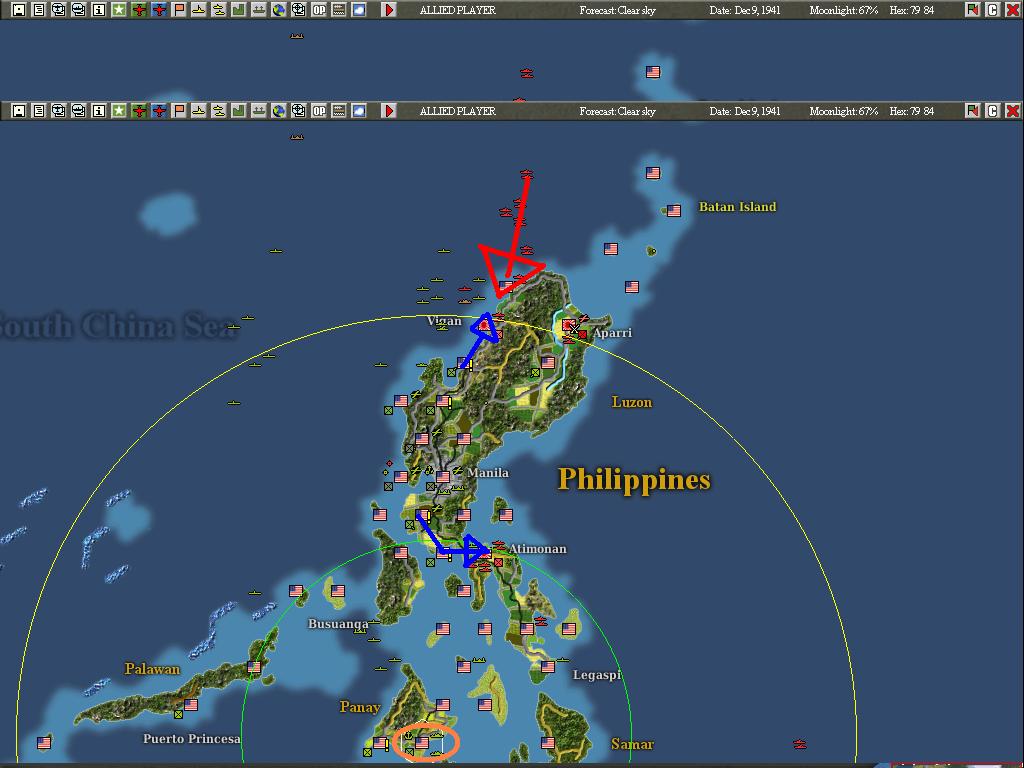The height and width of the screenshot is (768, 1024).
Task: Open the cloud weather icon in main map toolbar
Action: click(359, 111)
